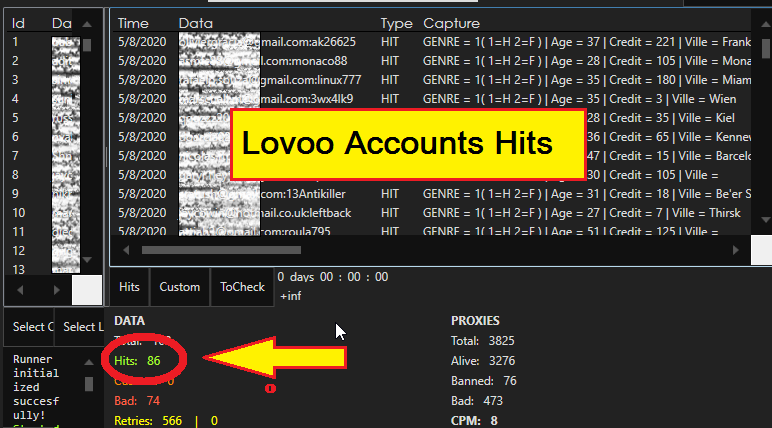
Task: Sort results by the Time column header
Action: [x=133, y=23]
